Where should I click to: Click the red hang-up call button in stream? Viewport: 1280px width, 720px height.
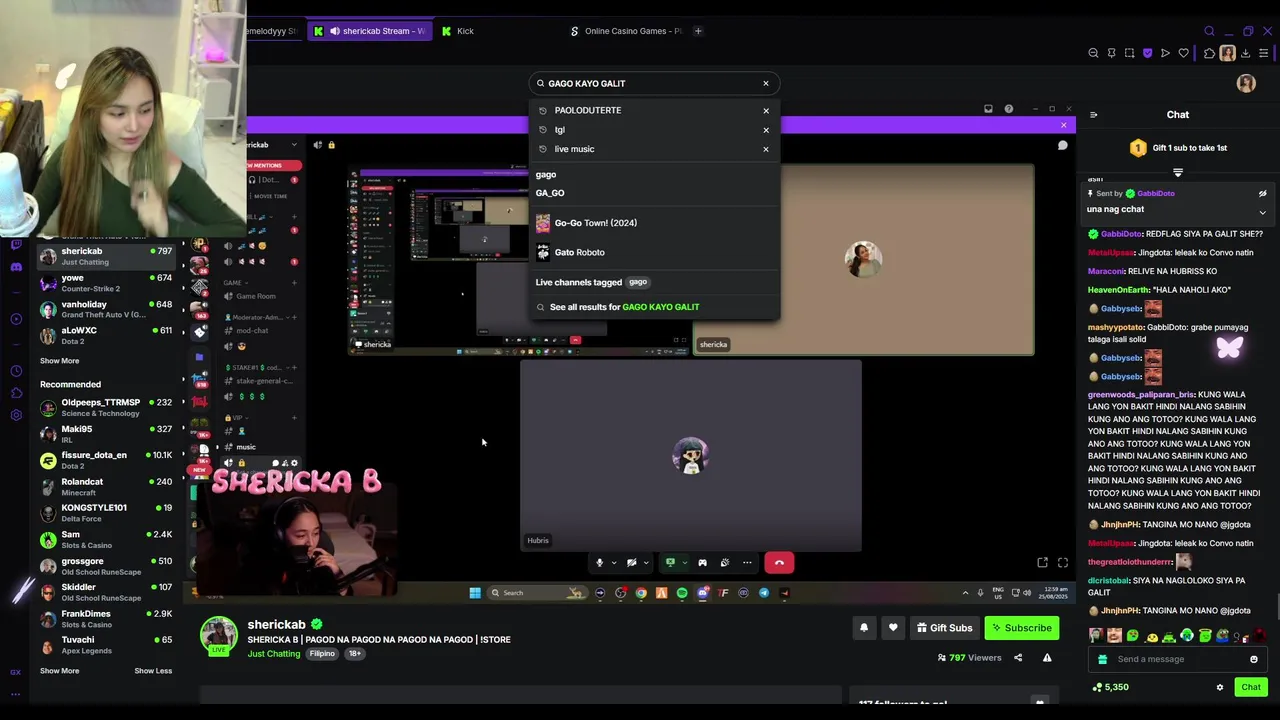[x=779, y=563]
